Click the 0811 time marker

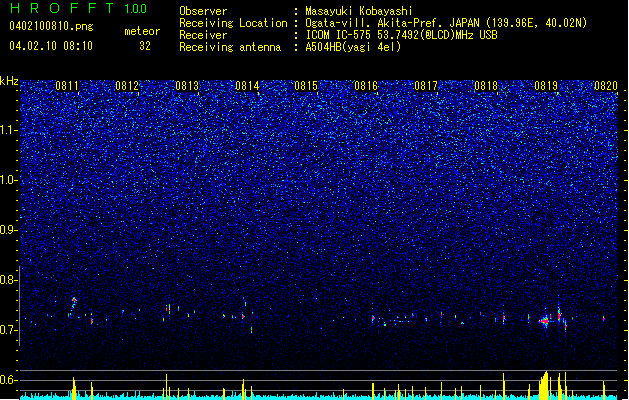pos(67,86)
